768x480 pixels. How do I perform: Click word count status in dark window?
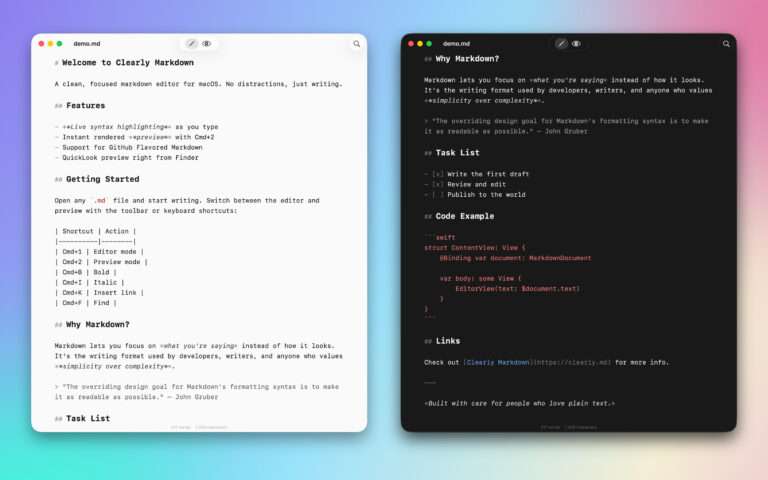click(x=569, y=428)
